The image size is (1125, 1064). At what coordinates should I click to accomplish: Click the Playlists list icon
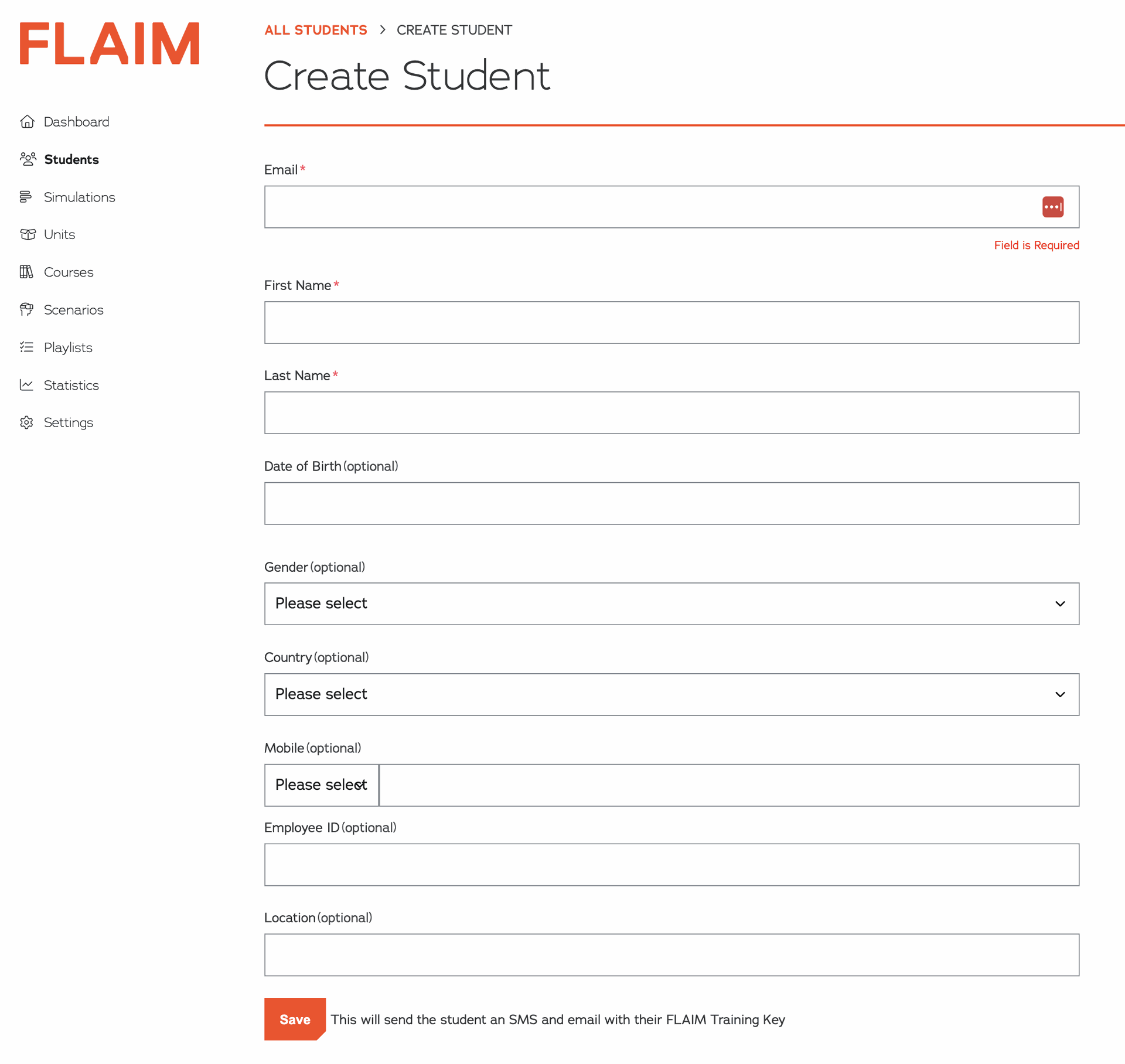[x=26, y=347]
